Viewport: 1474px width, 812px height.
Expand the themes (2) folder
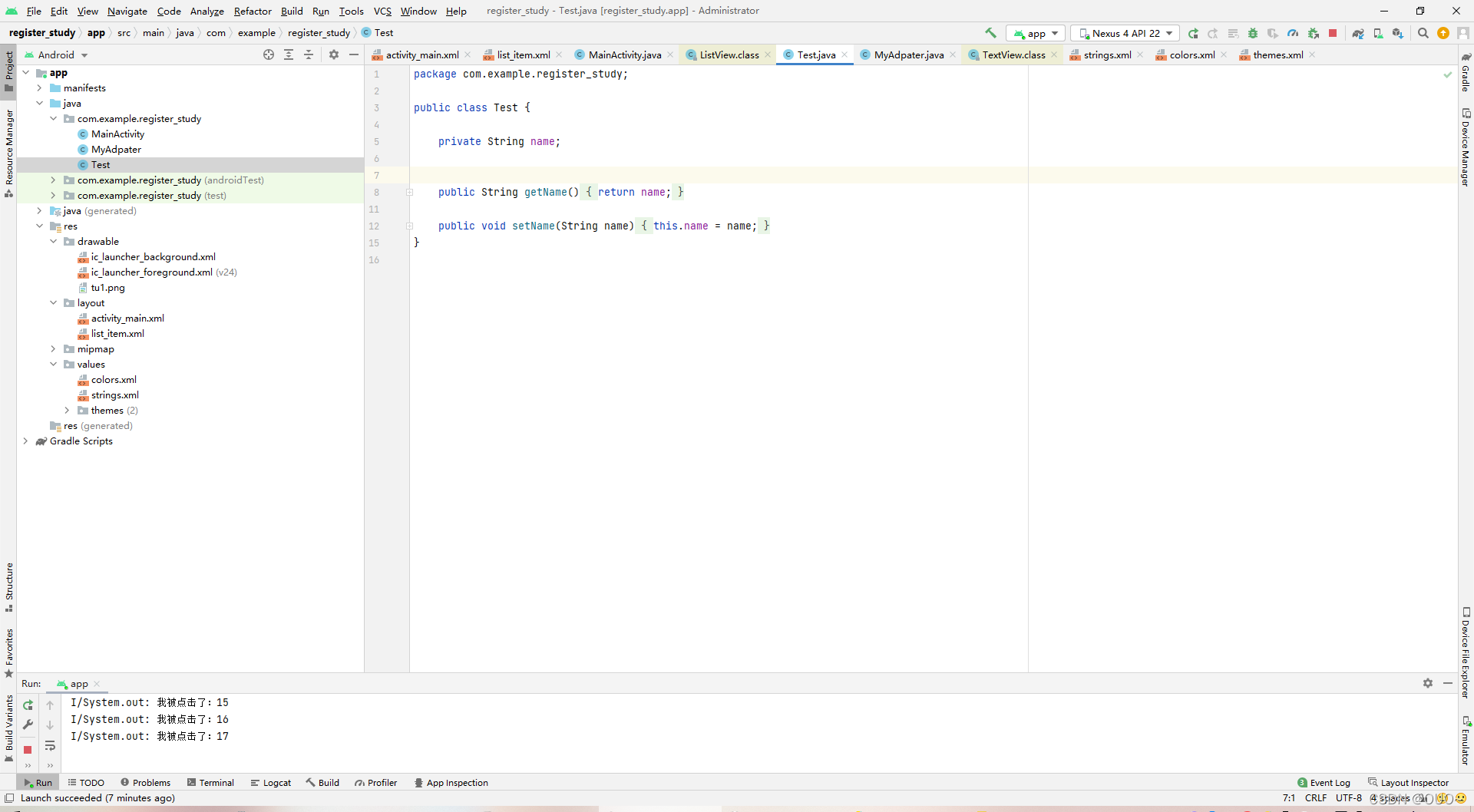click(x=68, y=411)
